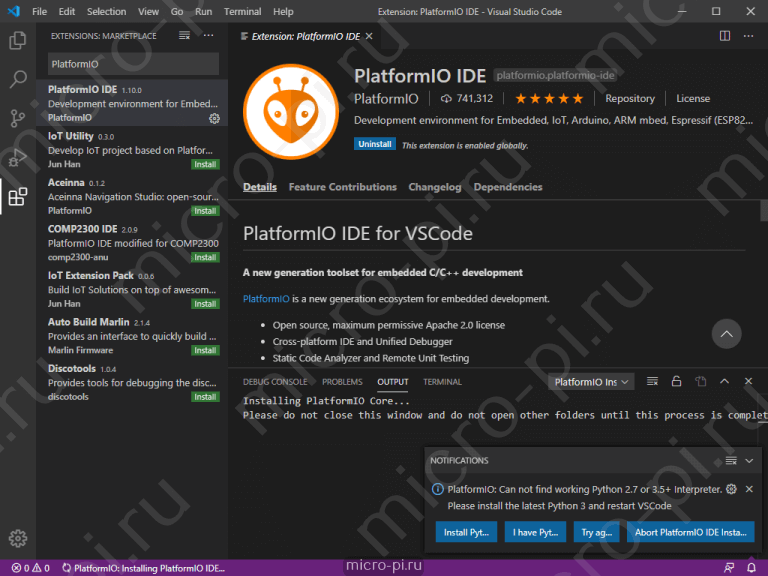Open the File menu
This screenshot has height=576, width=768.
[x=40, y=11]
